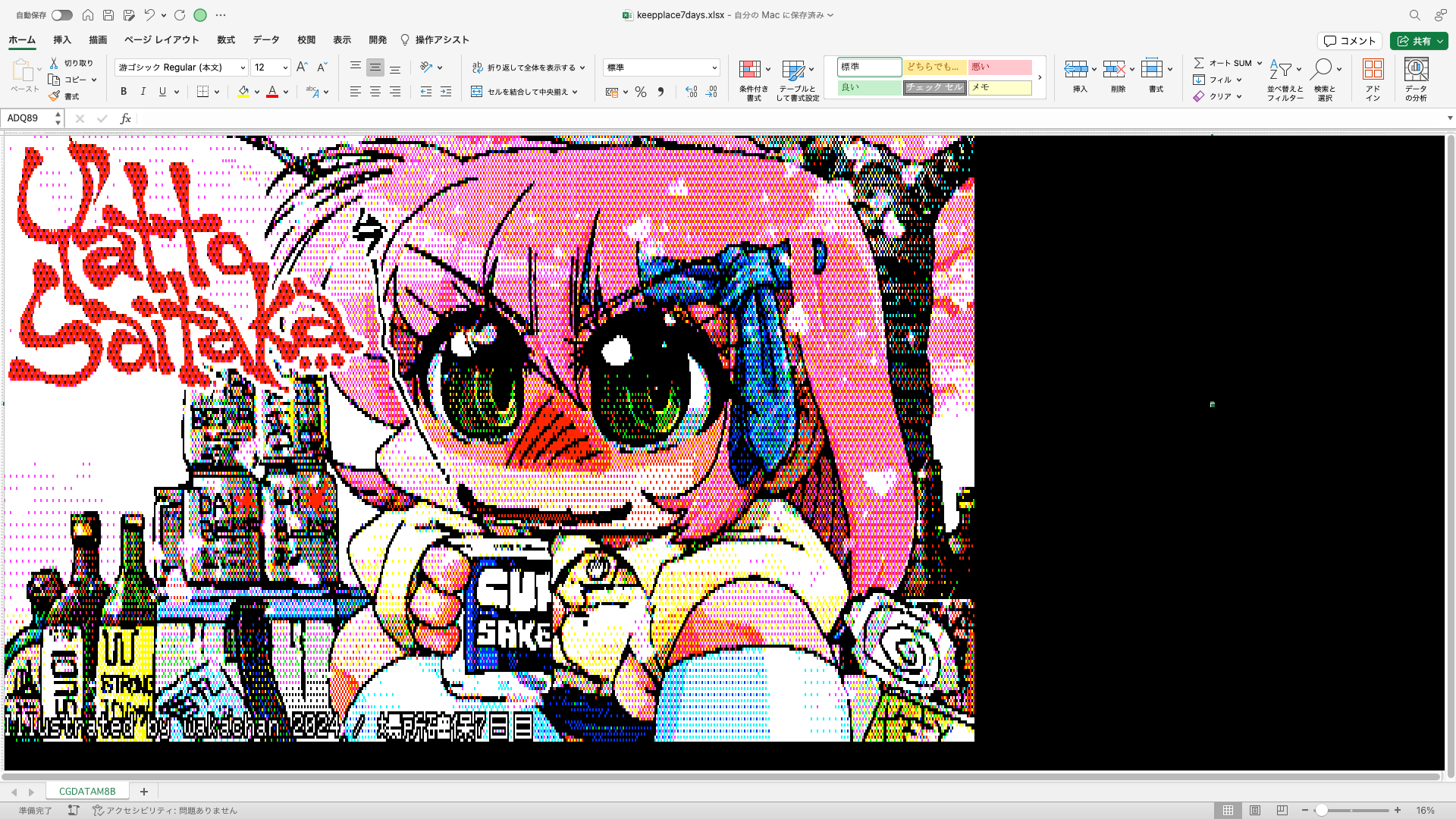This screenshot has height=819, width=1456.
Task: Open the 挿入 ribbon tab
Action: (62, 40)
